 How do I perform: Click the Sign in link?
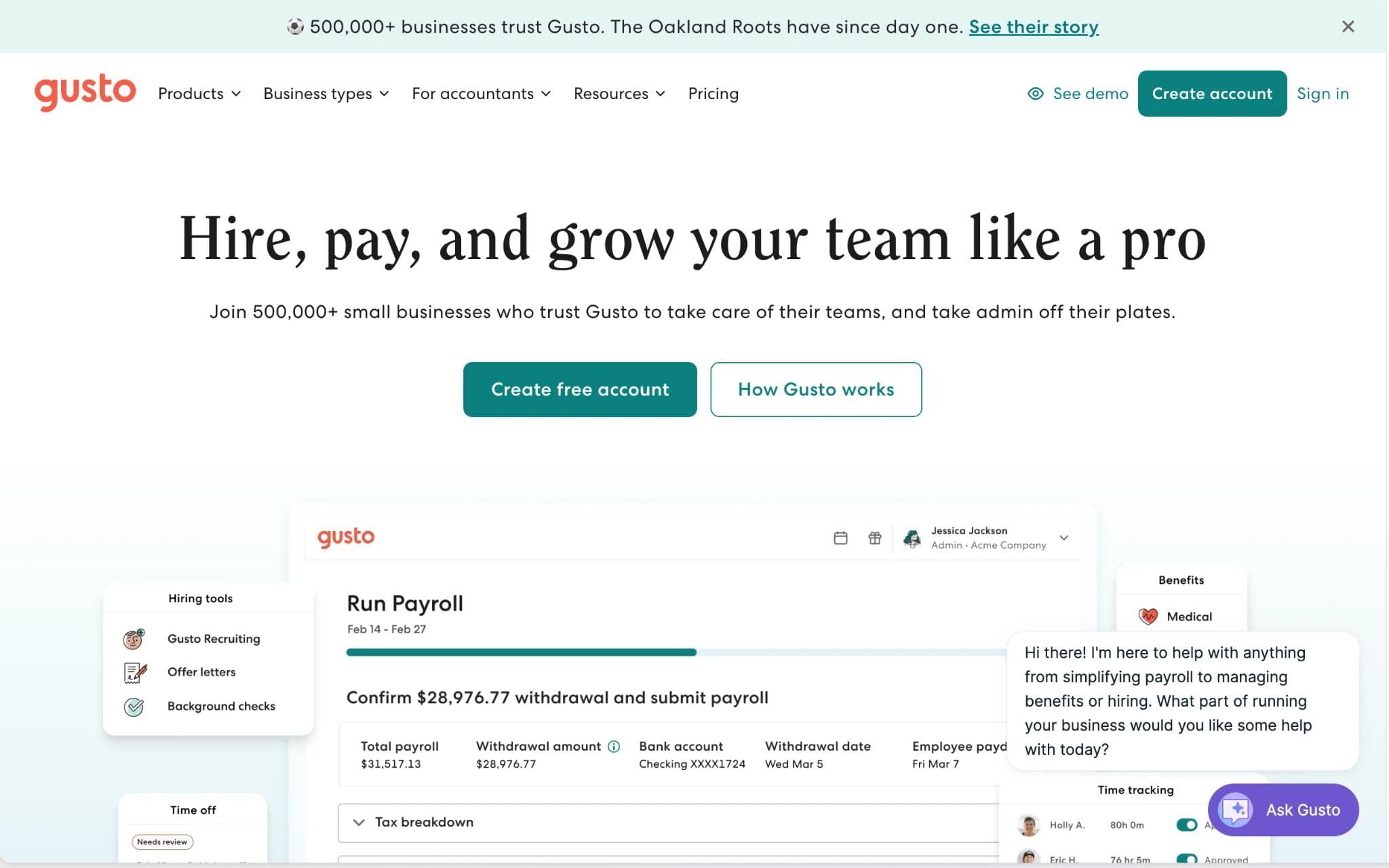(x=1323, y=94)
